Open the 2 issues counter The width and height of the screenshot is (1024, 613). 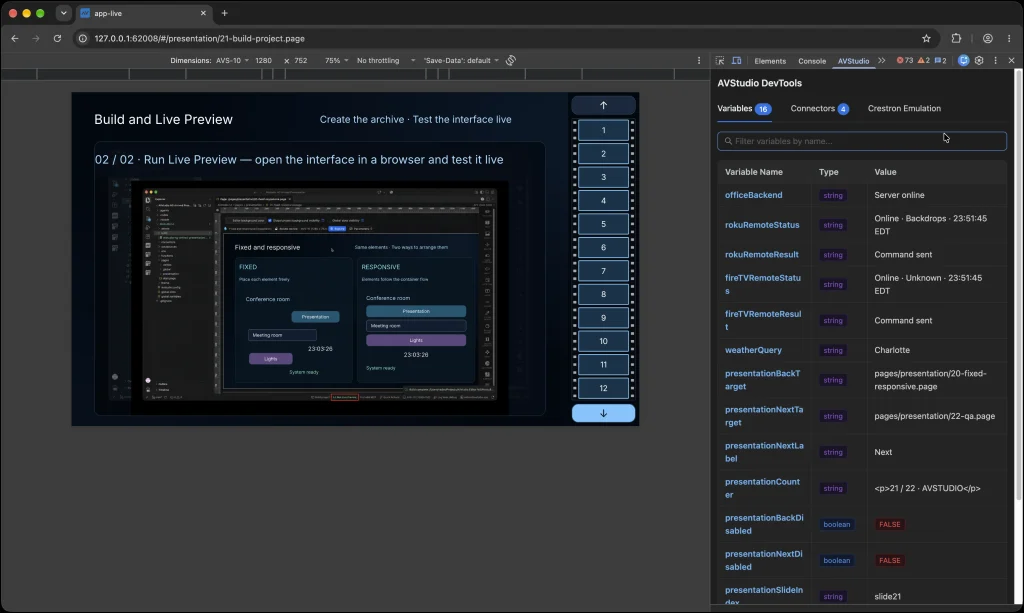tap(940, 61)
